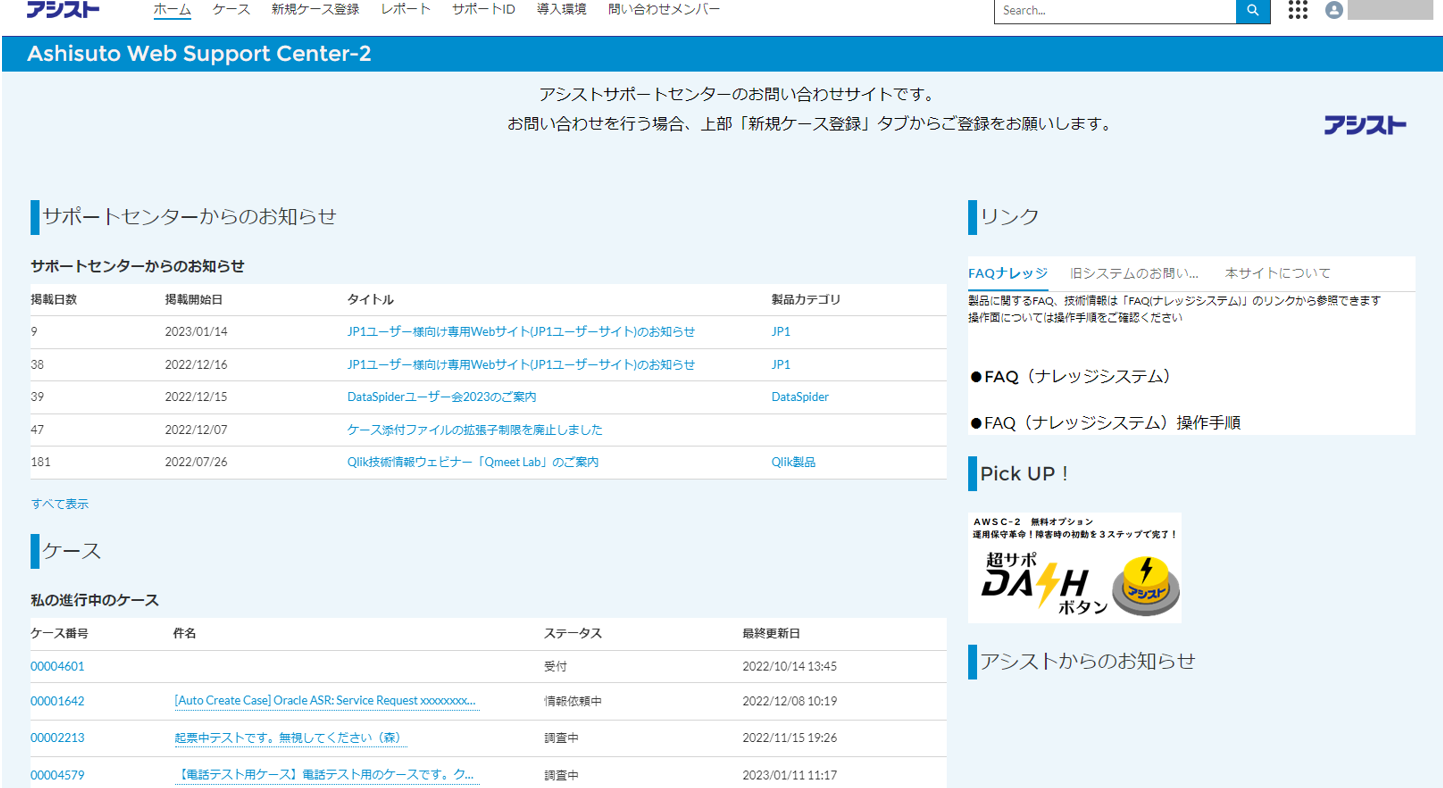The height and width of the screenshot is (788, 1443).
Task: Go to the ケース menu tab
Action: pyautogui.click(x=231, y=10)
